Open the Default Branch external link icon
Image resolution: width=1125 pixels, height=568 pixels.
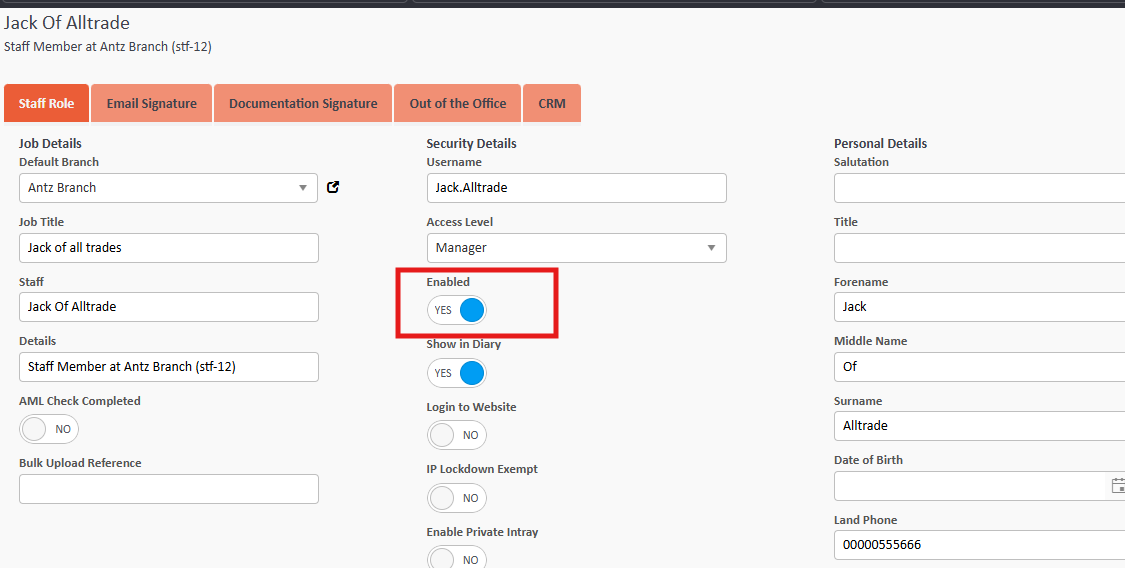(x=333, y=187)
